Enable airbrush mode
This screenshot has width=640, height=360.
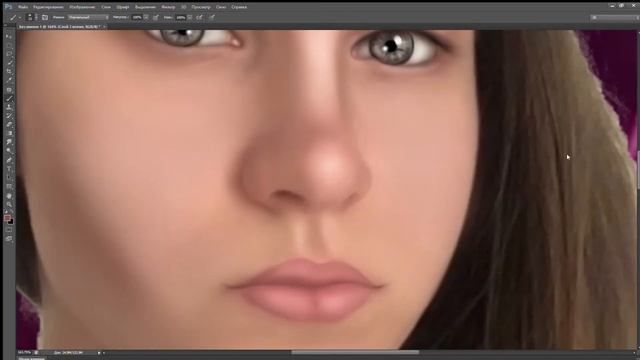point(200,18)
